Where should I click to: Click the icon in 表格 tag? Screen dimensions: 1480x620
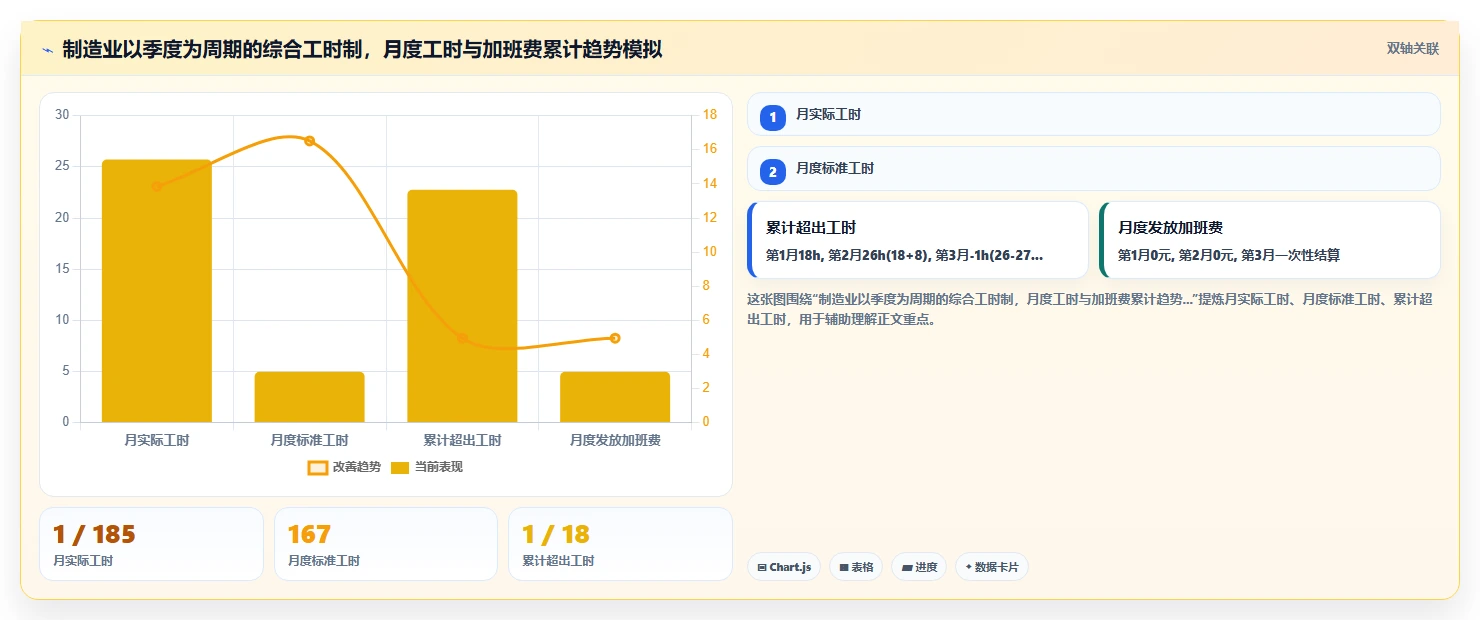pyautogui.click(x=844, y=567)
